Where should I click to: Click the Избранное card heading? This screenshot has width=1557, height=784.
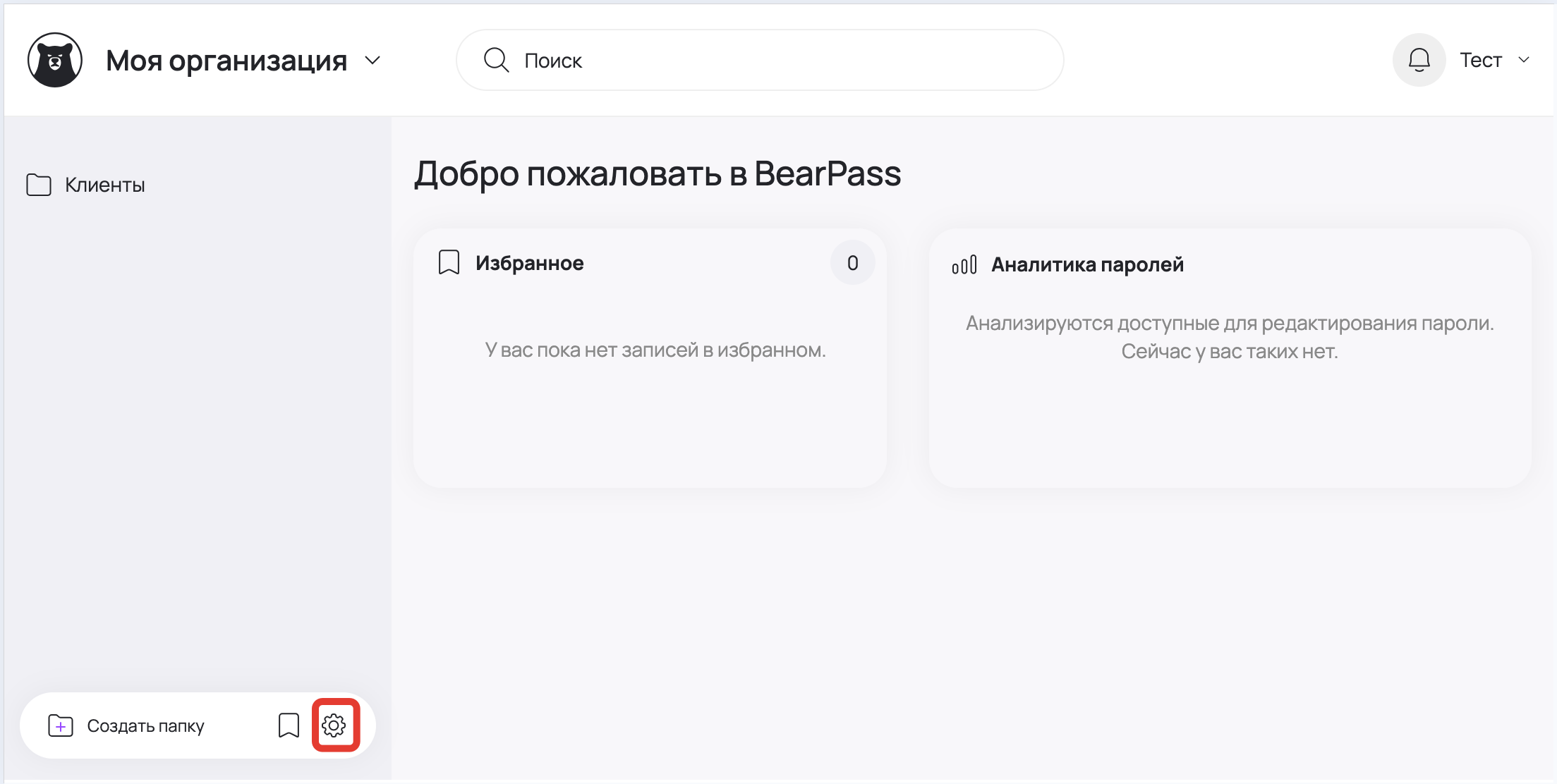click(x=529, y=263)
